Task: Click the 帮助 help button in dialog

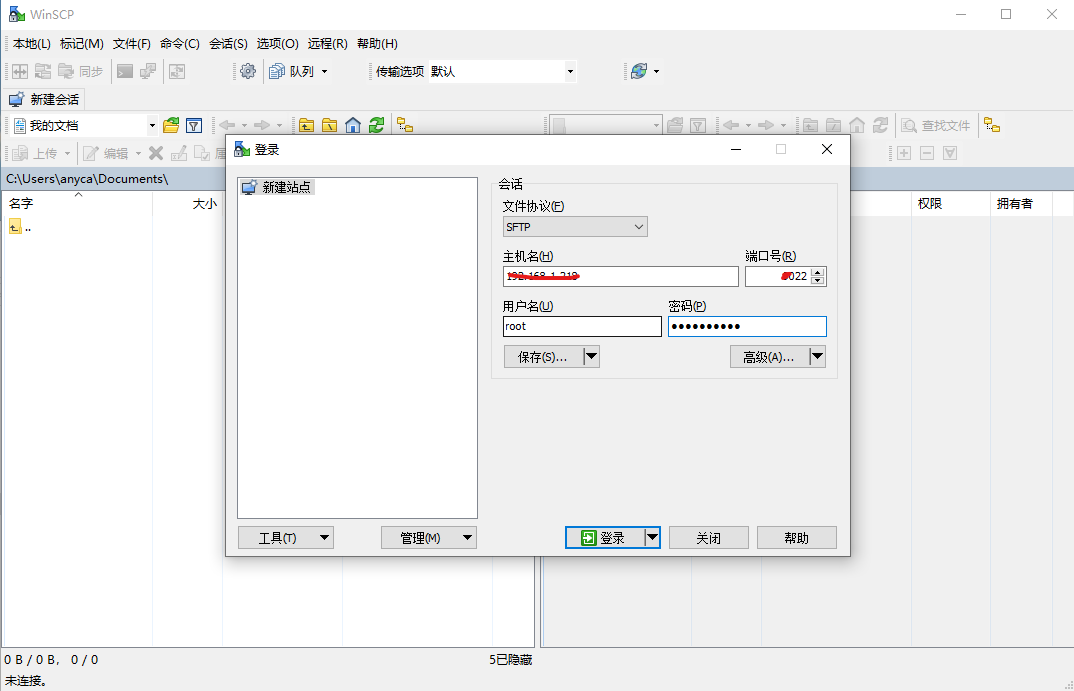Action: pyautogui.click(x=797, y=538)
